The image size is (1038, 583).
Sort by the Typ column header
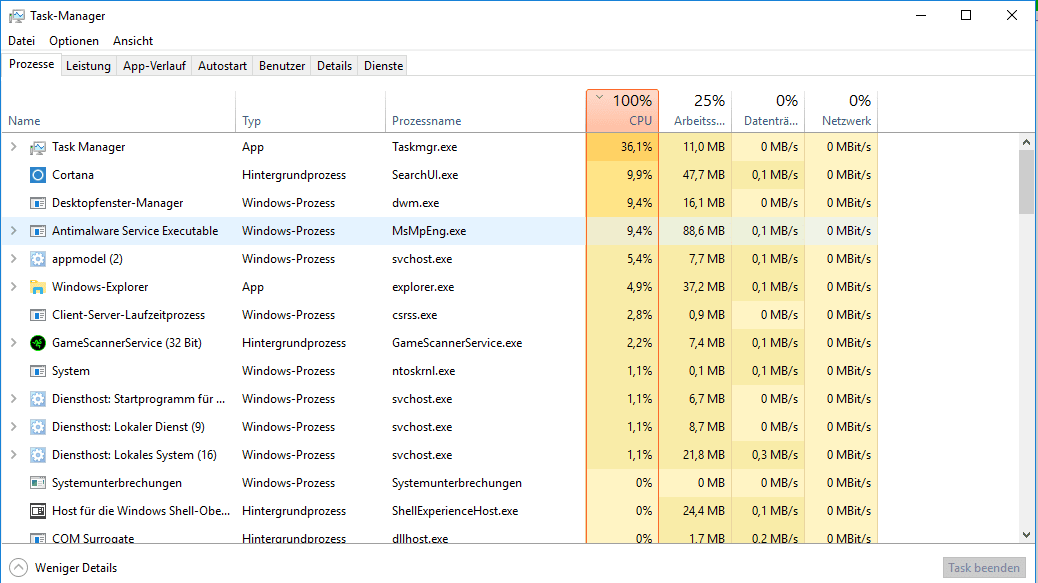click(310, 111)
